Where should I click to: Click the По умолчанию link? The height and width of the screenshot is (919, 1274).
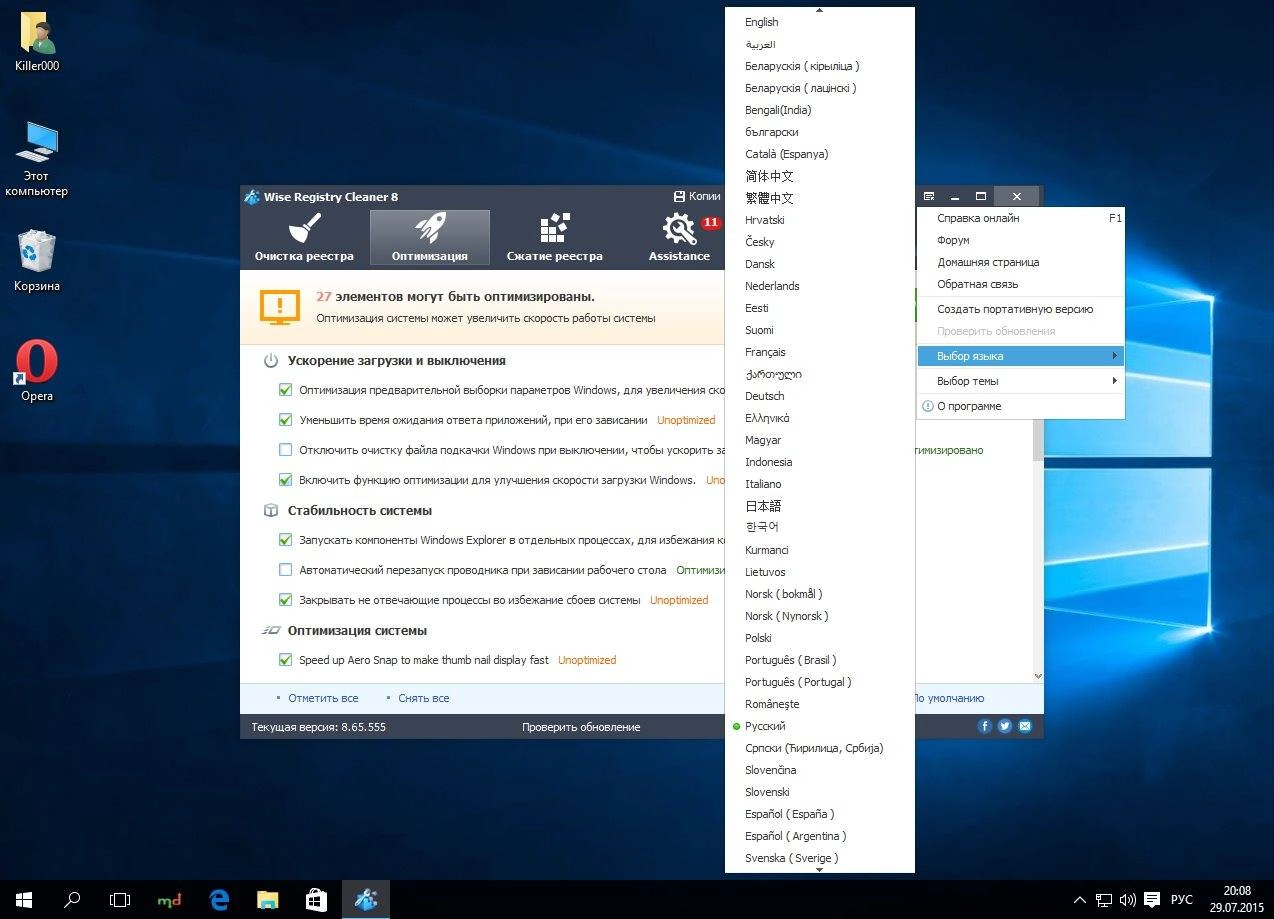tap(948, 698)
